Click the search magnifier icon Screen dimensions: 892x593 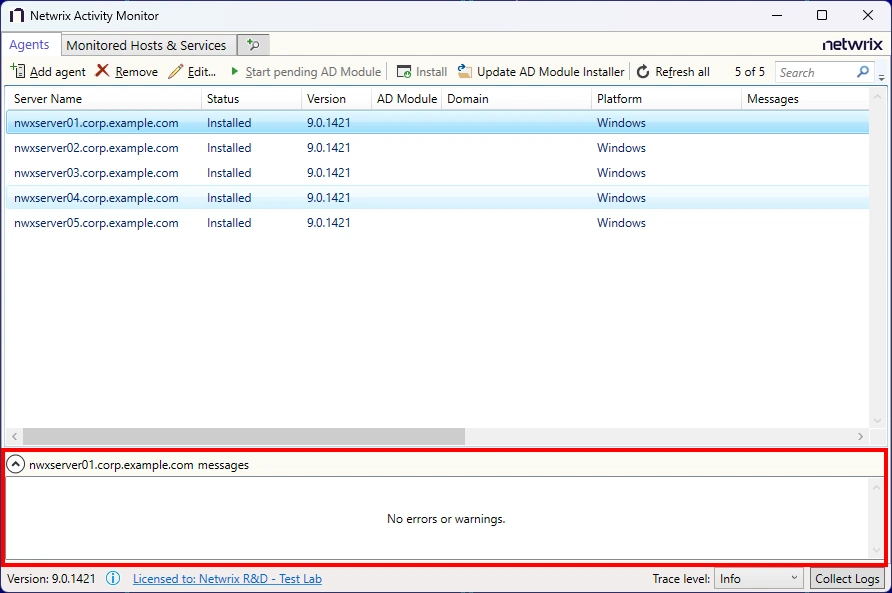(863, 72)
